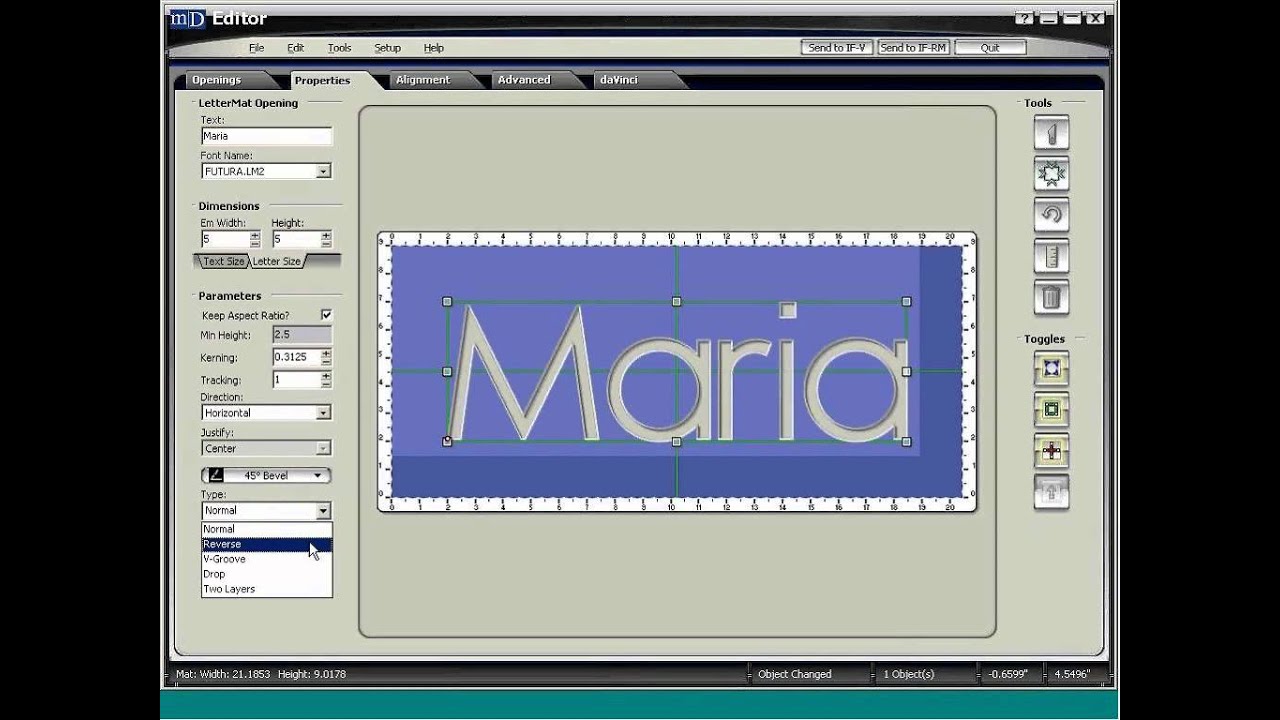This screenshot has width=1280, height=720.
Task: Open the Tools menu
Action: pos(339,48)
